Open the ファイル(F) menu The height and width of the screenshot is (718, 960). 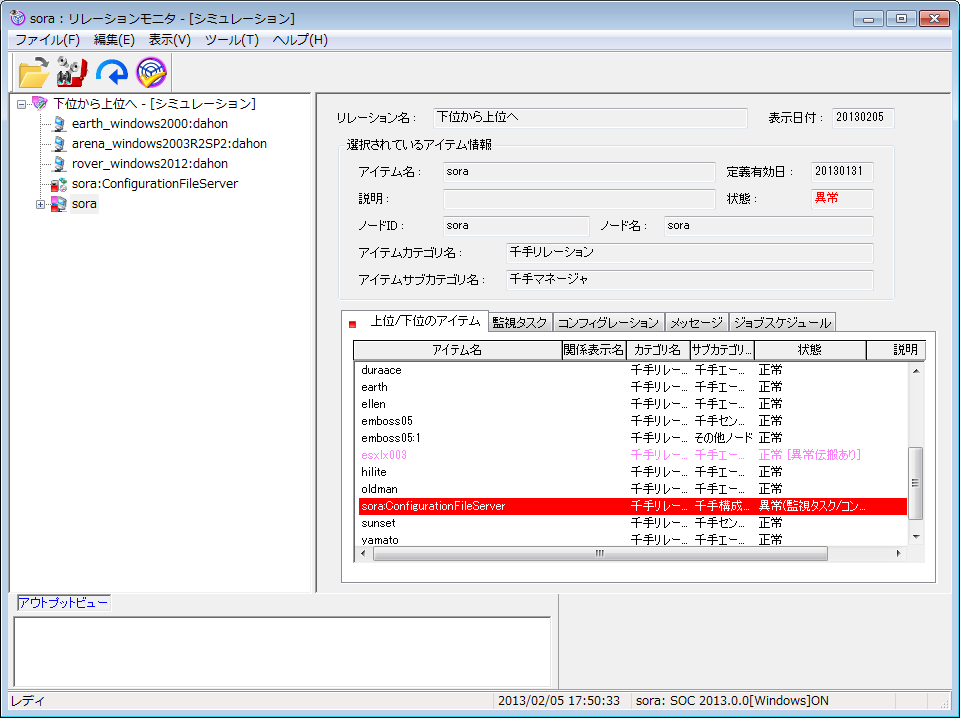[48, 40]
